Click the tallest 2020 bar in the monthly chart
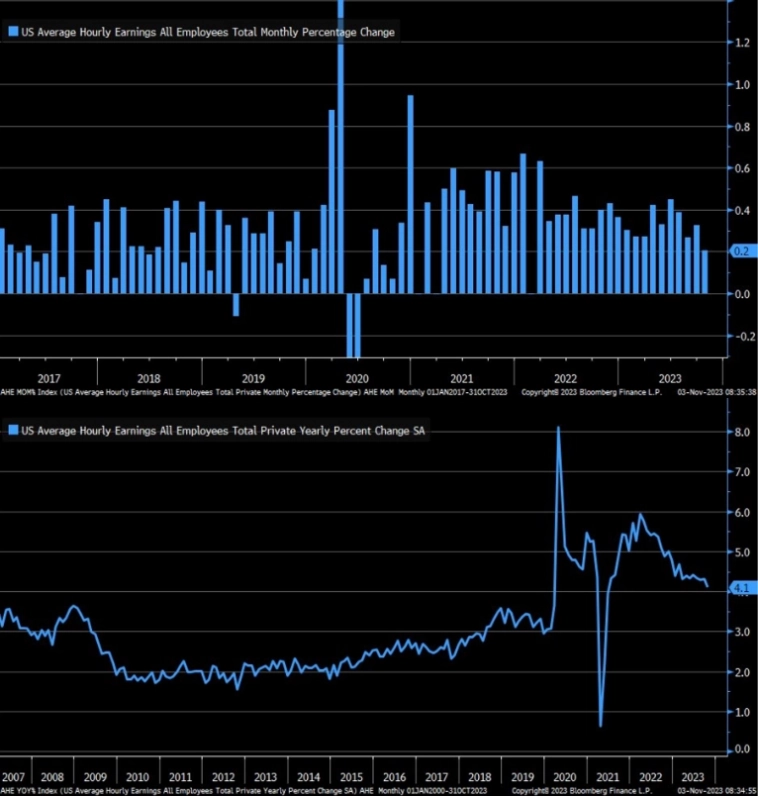Image resolution: width=758 pixels, height=796 pixels. [x=341, y=150]
